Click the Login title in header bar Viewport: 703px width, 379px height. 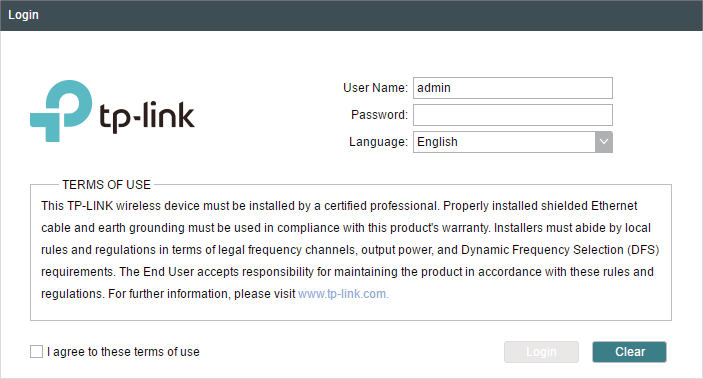(x=23, y=15)
